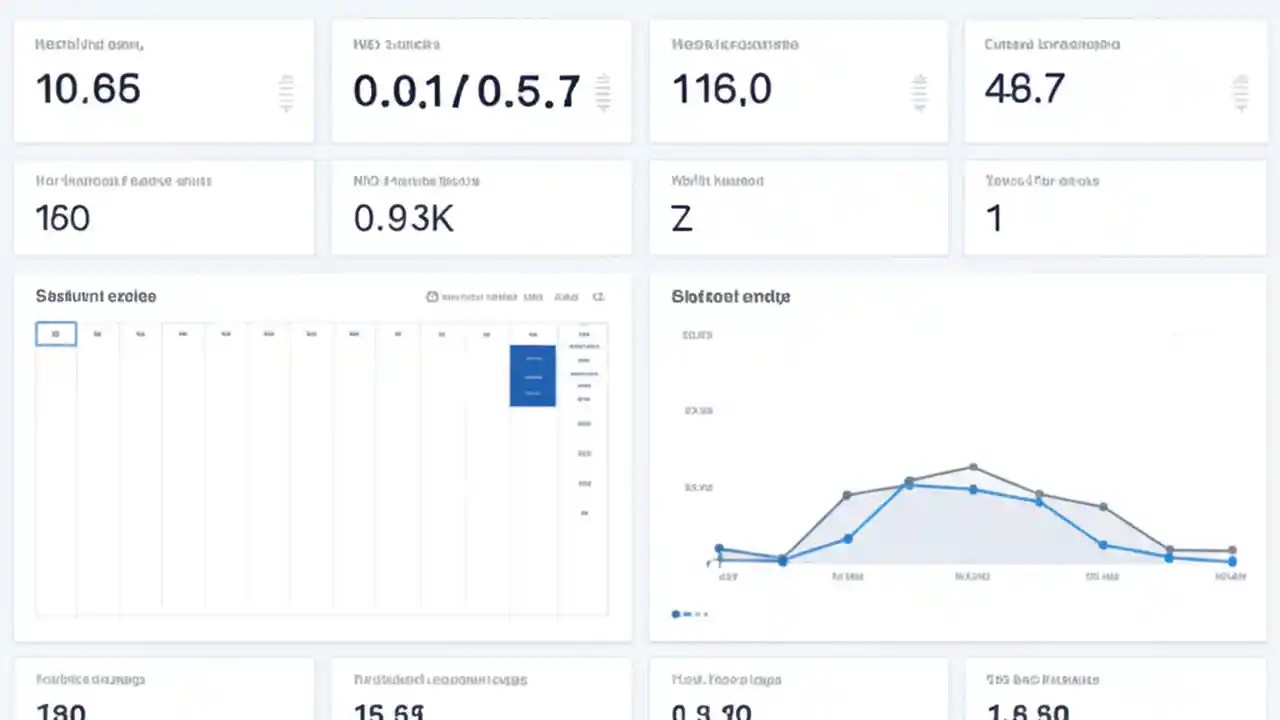This screenshot has height=720, width=1280.
Task: Toggle the blue series in the line chart legend
Action: point(676,614)
